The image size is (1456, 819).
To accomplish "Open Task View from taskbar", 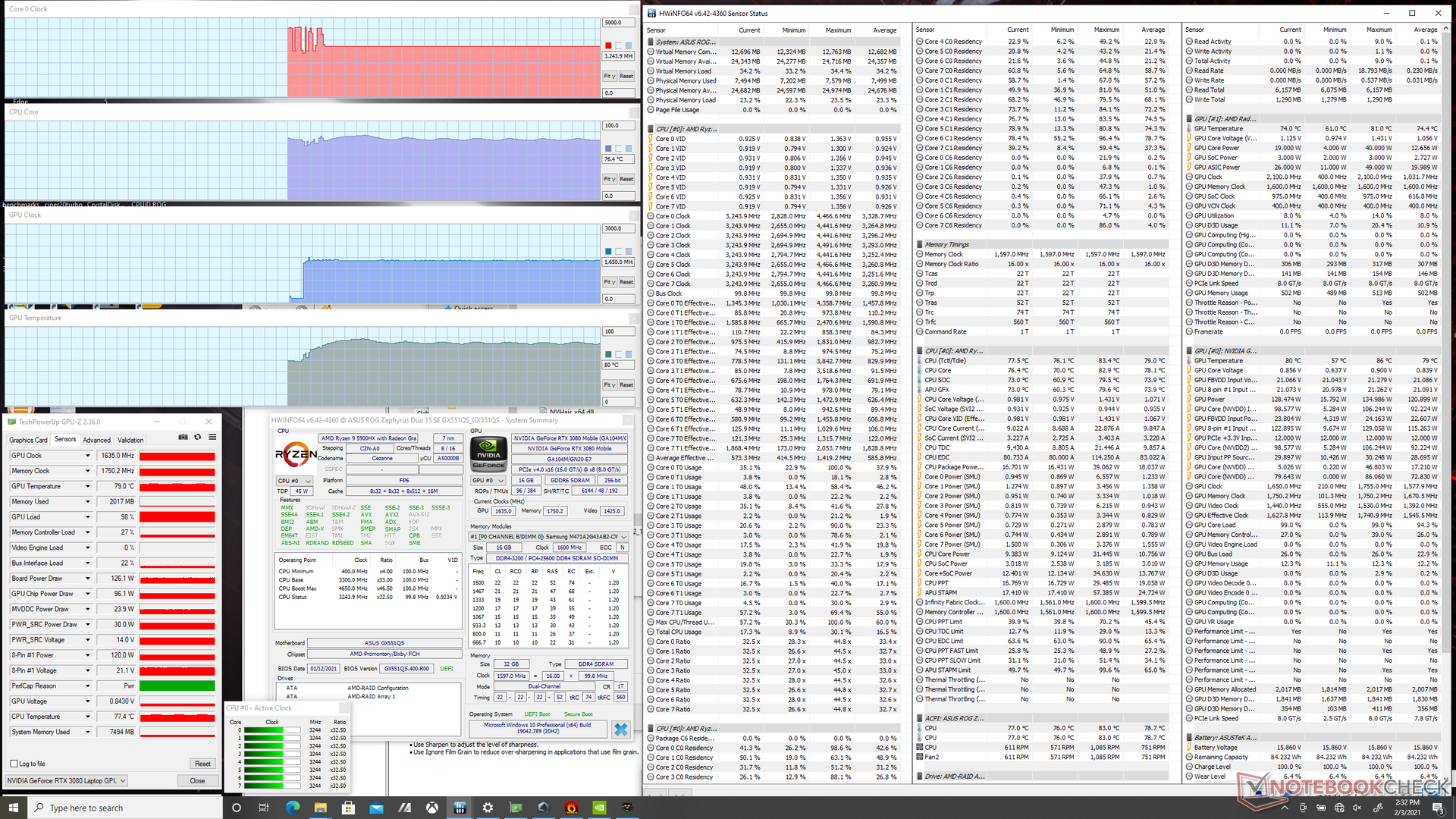I will [x=264, y=808].
